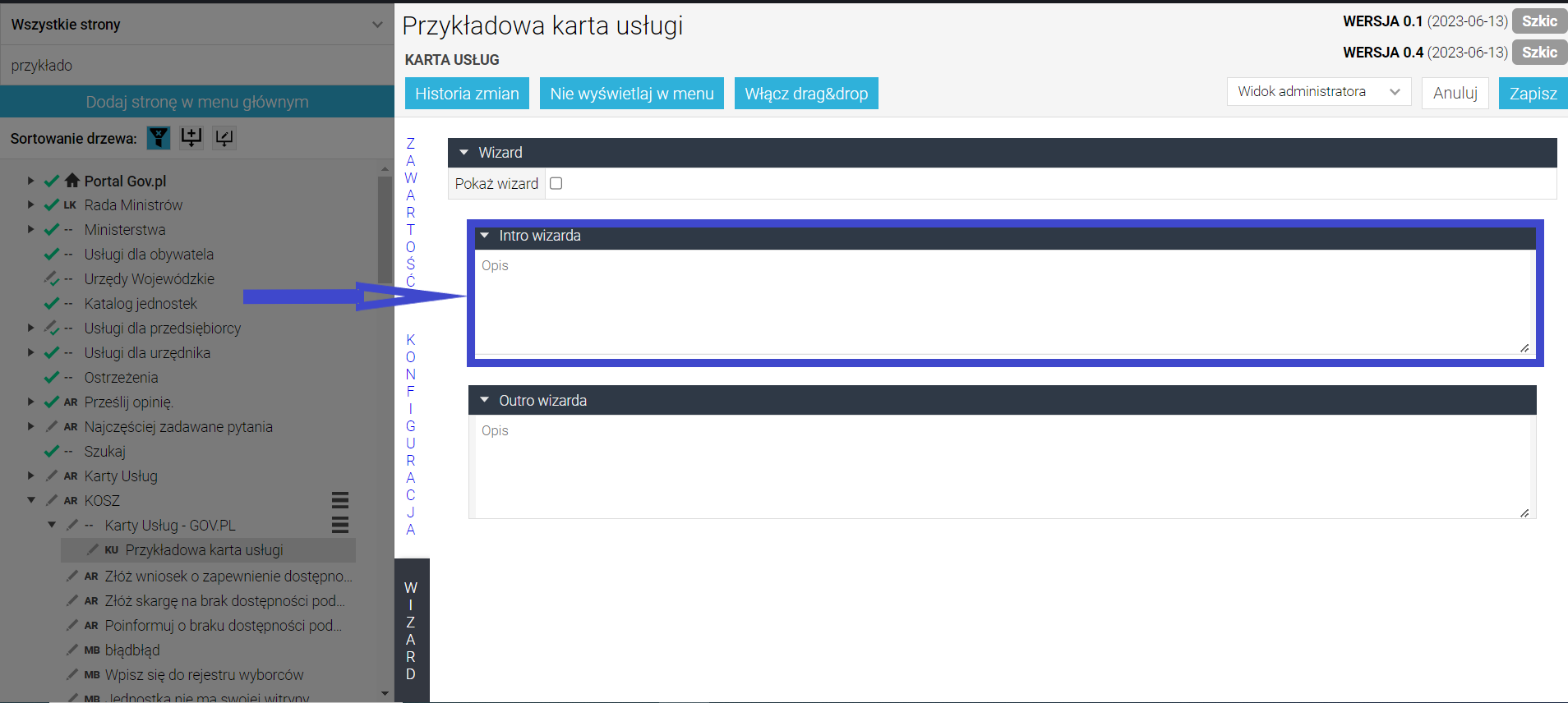Click the Anuluj button
1568x703 pixels.
click(x=1455, y=94)
